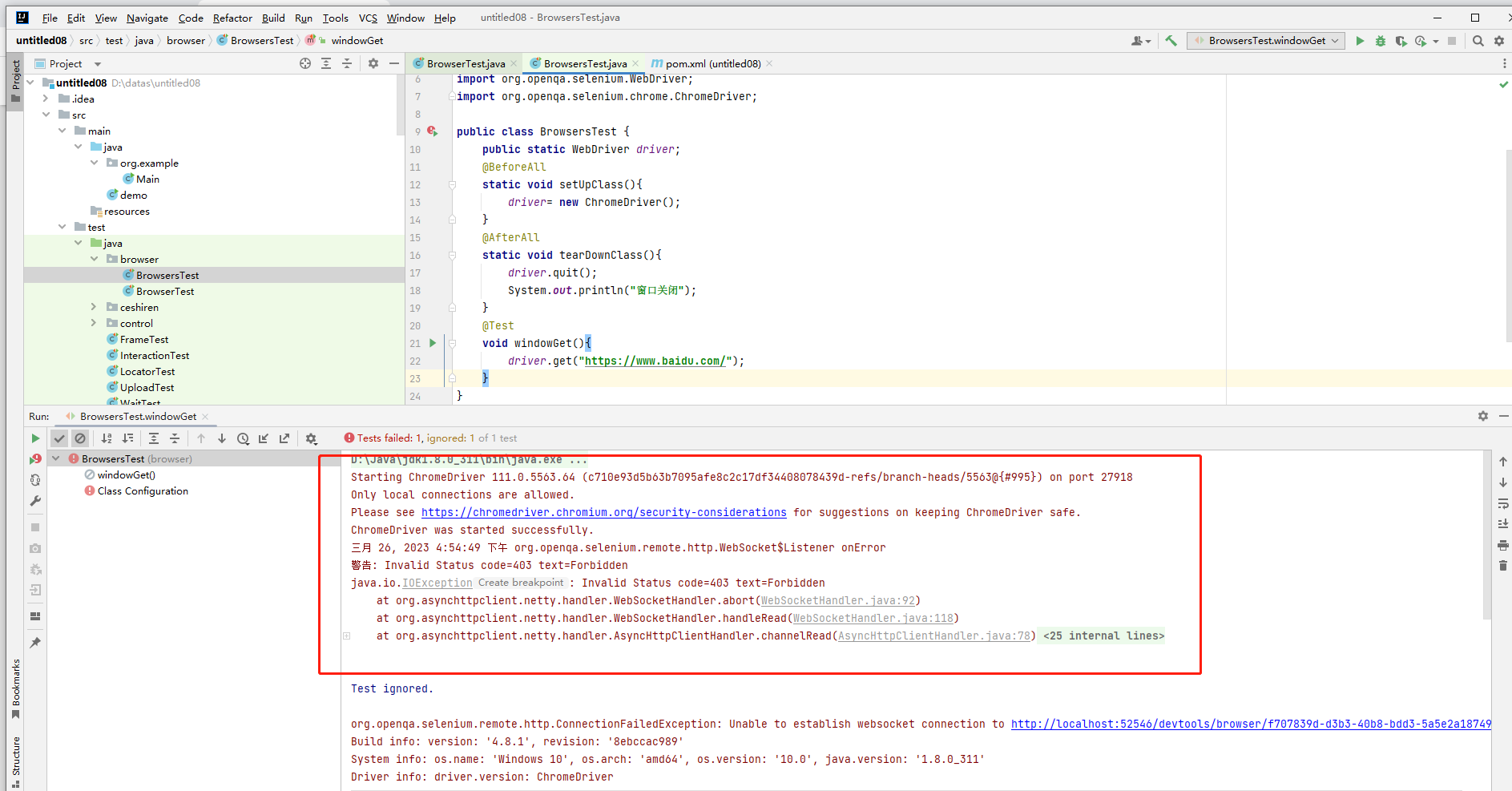Image resolution: width=1512 pixels, height=791 pixels.
Task: Collapse the main folder
Action: pyautogui.click(x=62, y=131)
